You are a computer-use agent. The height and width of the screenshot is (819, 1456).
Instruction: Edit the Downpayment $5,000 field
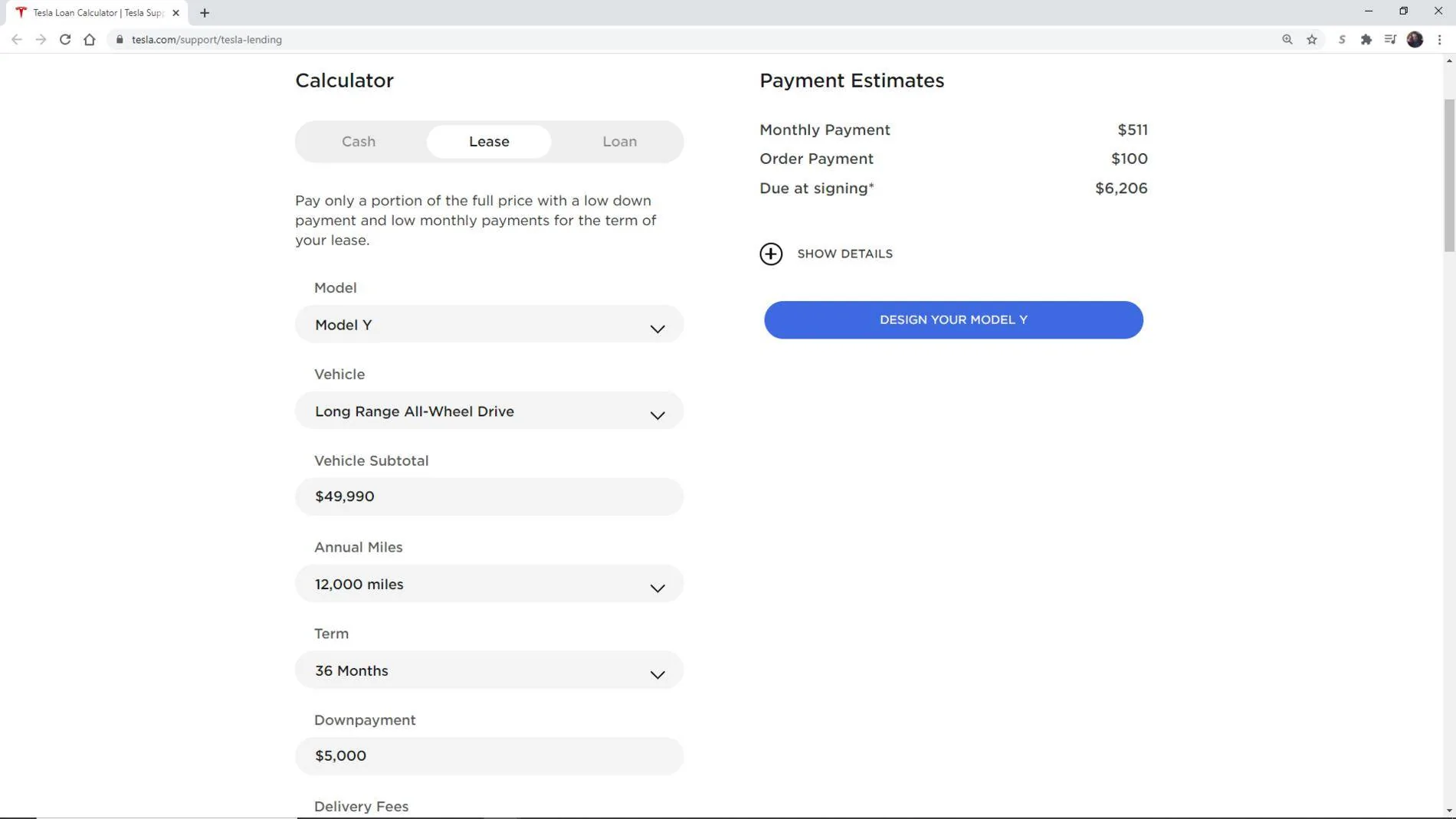[489, 756]
